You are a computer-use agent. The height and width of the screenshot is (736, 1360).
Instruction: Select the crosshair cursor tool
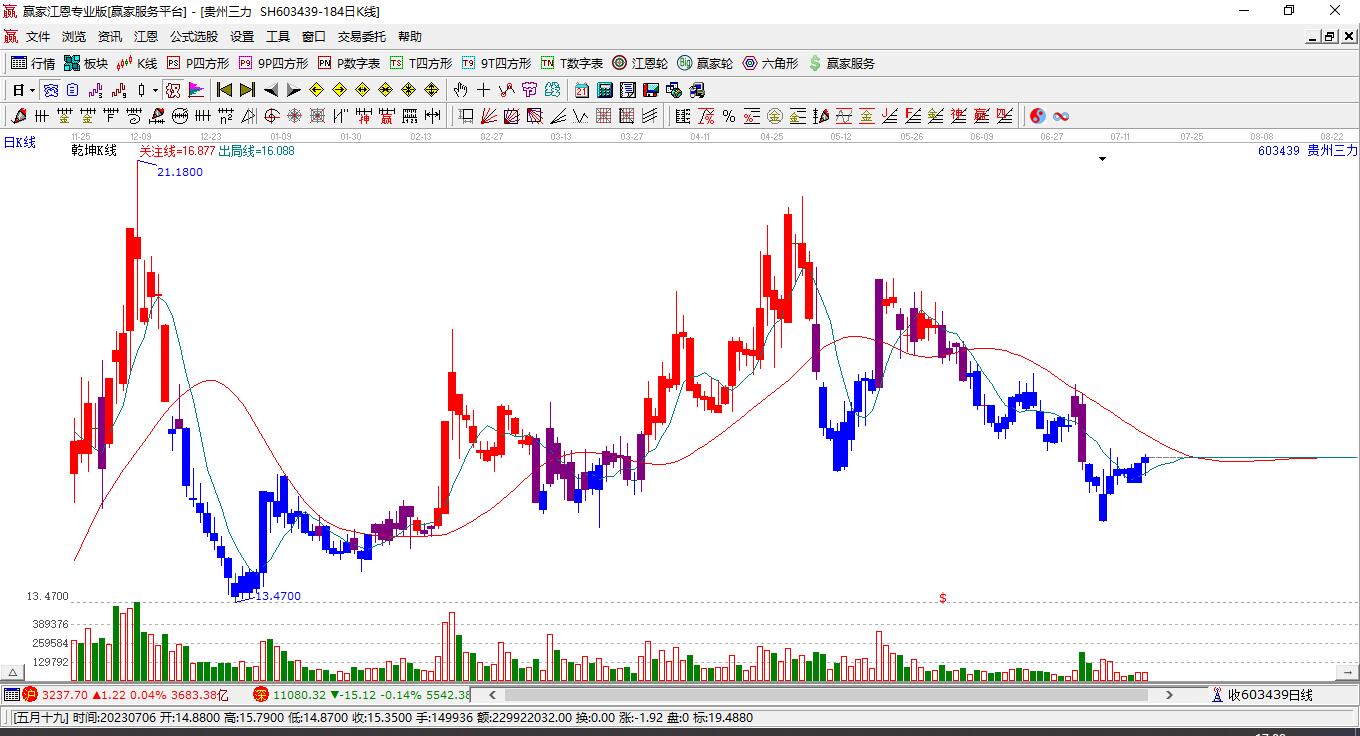click(x=484, y=90)
